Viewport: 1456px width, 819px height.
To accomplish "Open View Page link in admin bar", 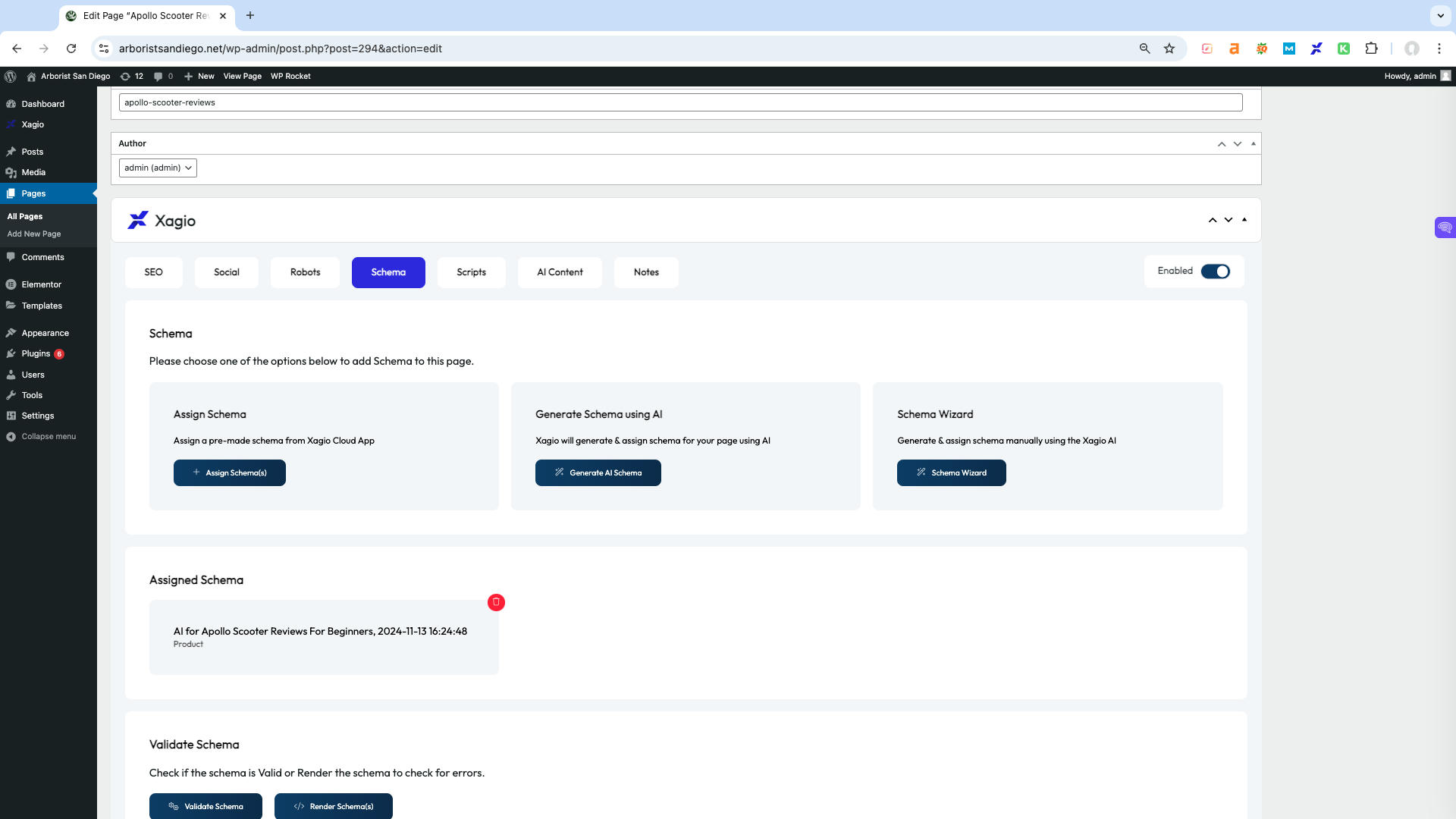I will click(x=243, y=76).
